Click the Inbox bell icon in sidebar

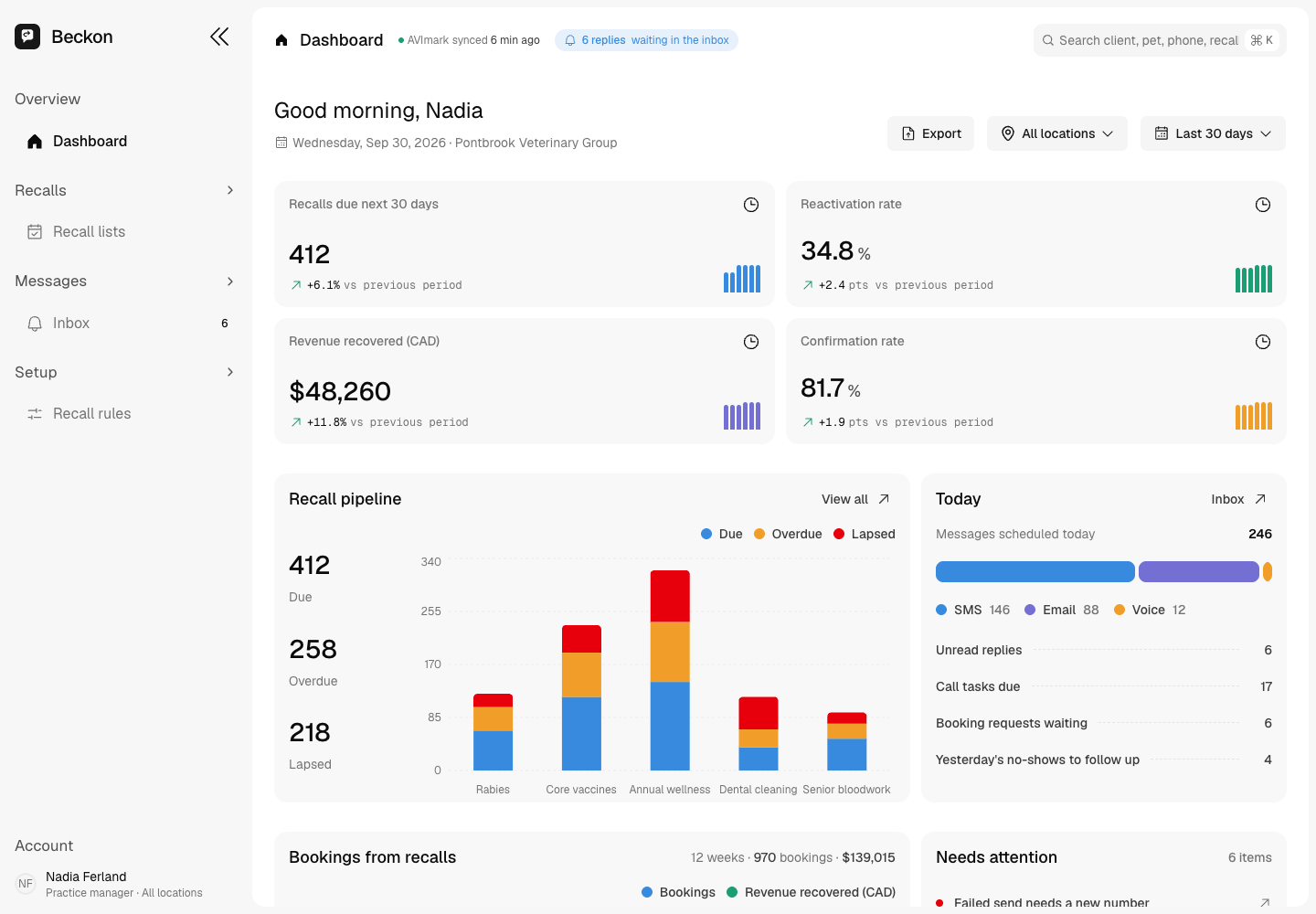(35, 324)
